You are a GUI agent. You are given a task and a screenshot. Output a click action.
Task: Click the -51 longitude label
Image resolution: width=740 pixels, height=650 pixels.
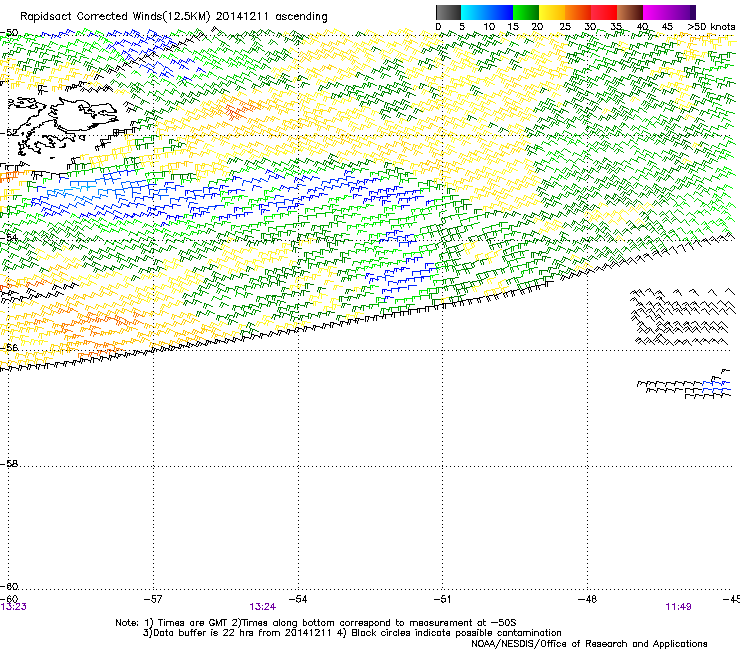(x=442, y=599)
